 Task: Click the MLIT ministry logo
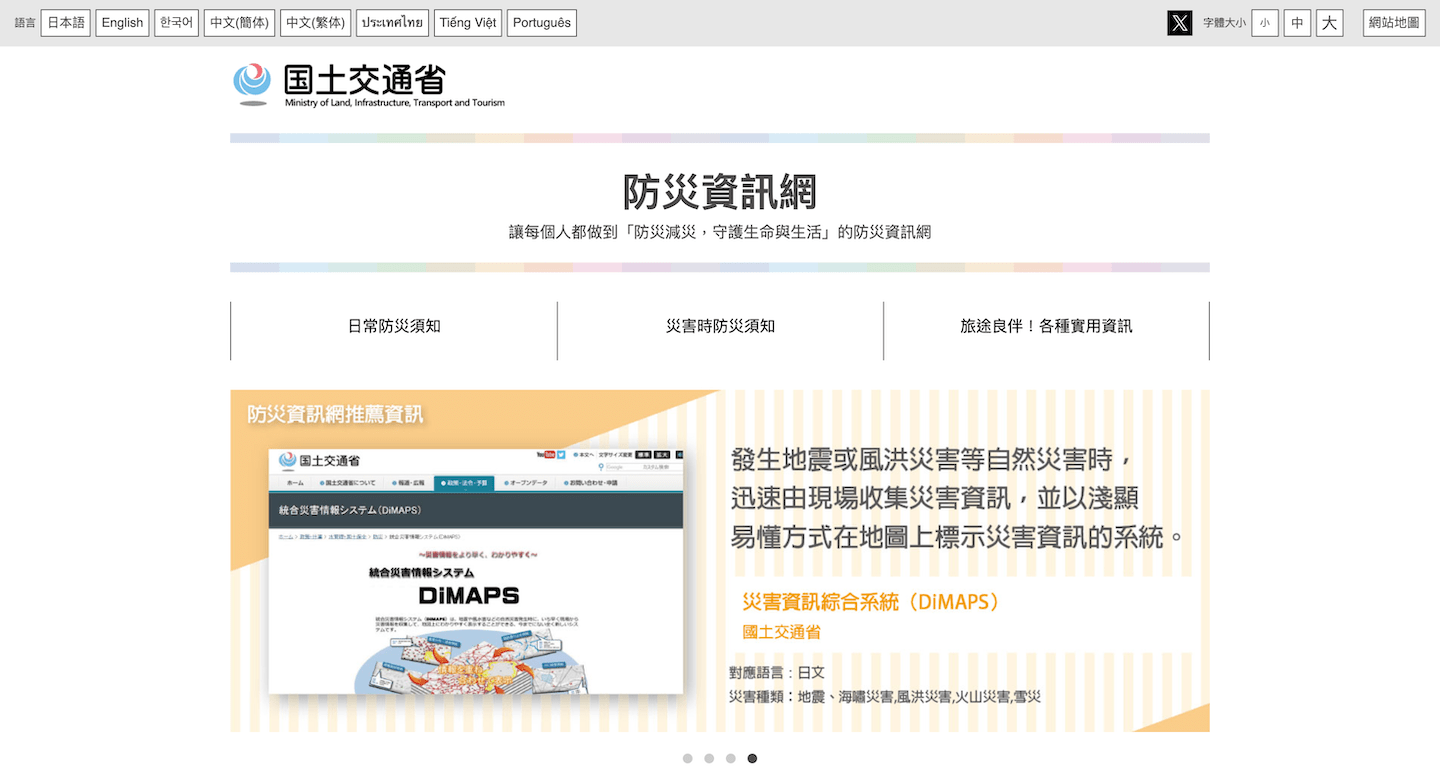coord(369,85)
